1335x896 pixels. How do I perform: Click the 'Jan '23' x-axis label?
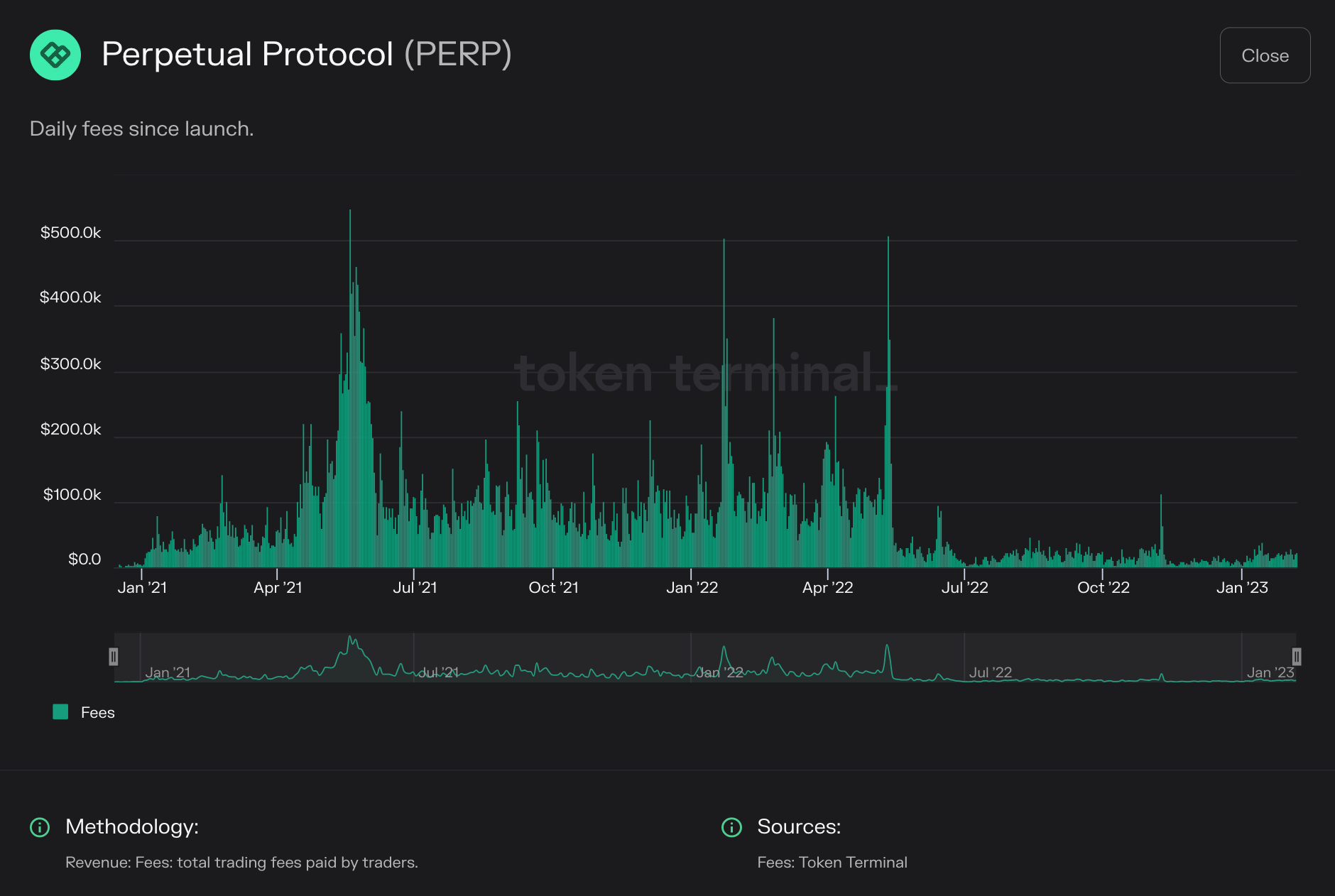point(1242,587)
